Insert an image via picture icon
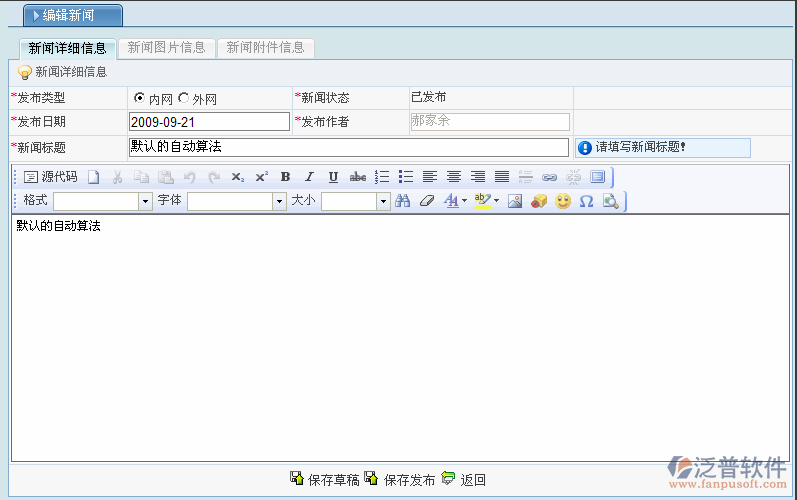 pyautogui.click(x=515, y=201)
